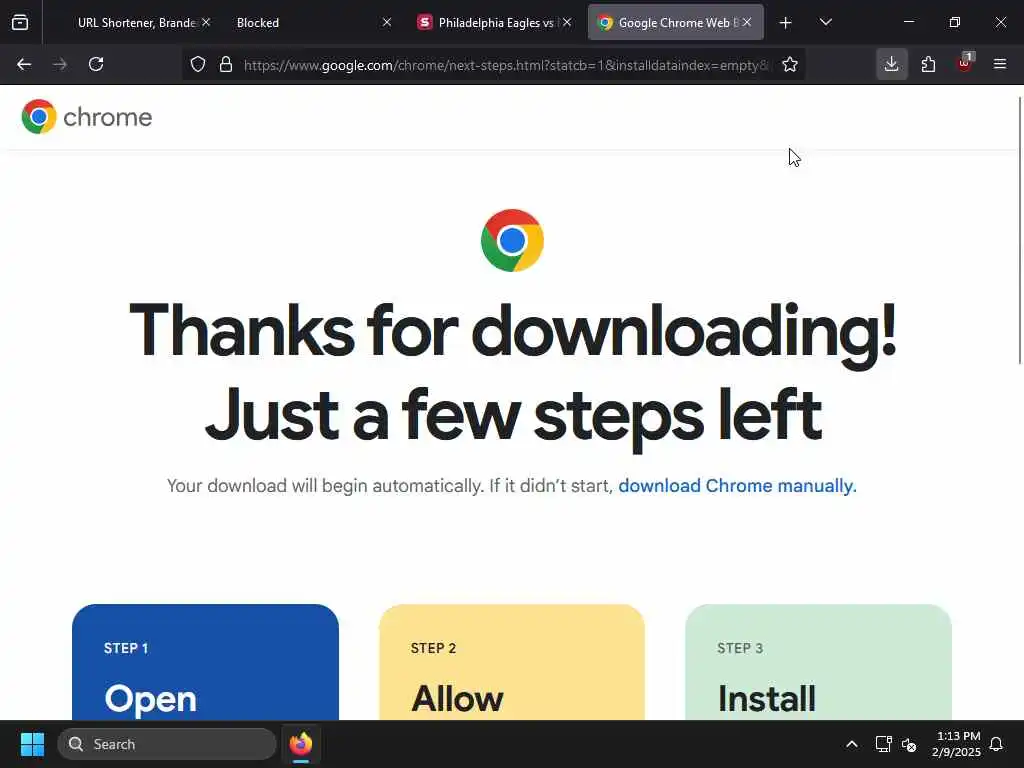
Task: Click the chrome logo in page header
Action: pyautogui.click(x=87, y=117)
